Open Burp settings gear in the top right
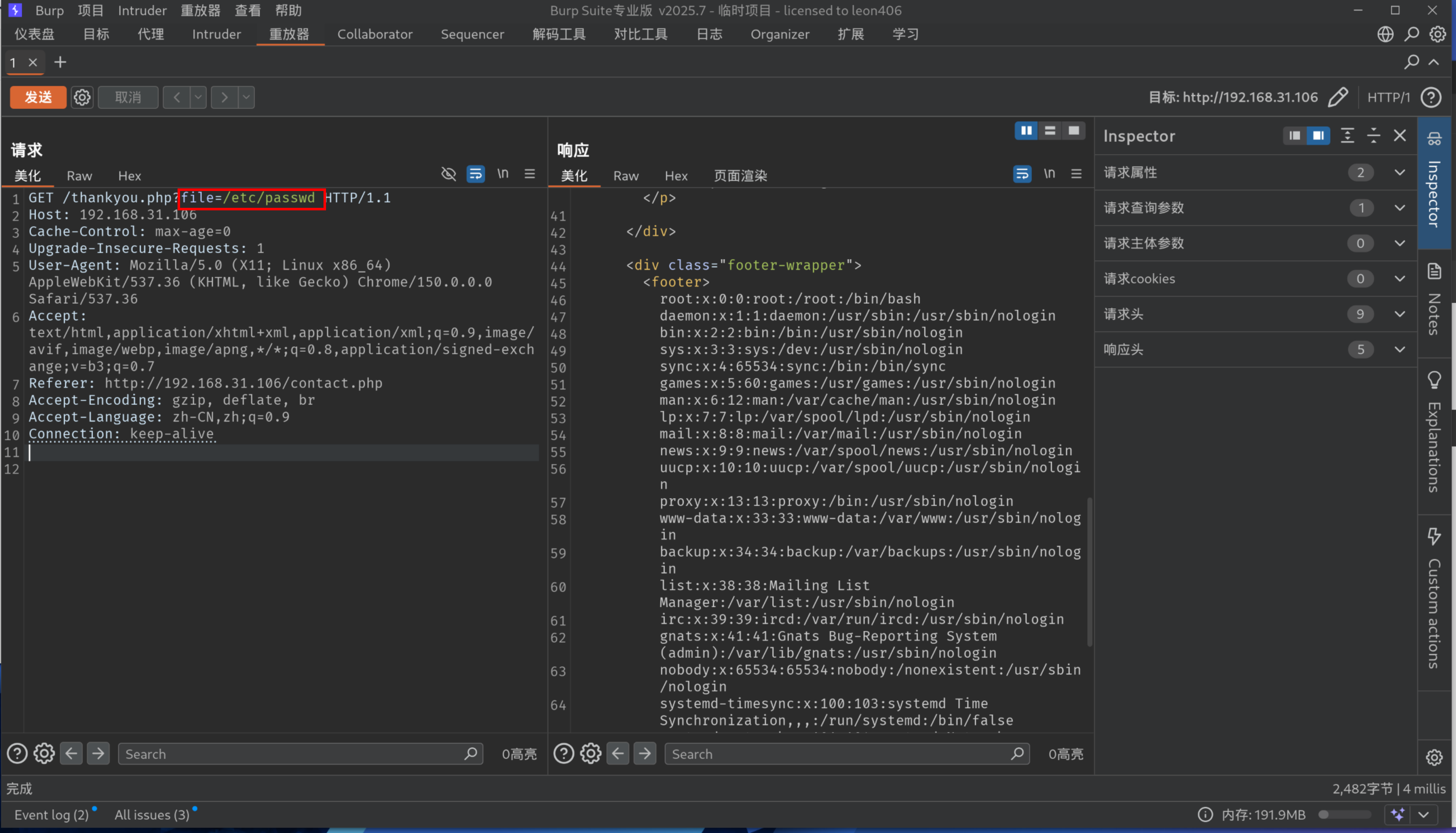Screen dimensions: 1456x833 tap(1438, 34)
